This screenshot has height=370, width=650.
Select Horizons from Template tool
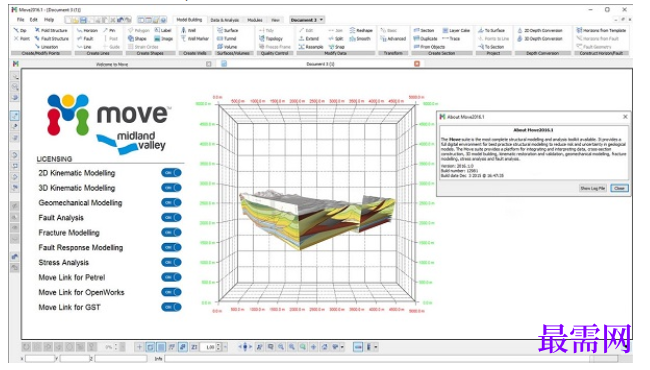point(601,30)
